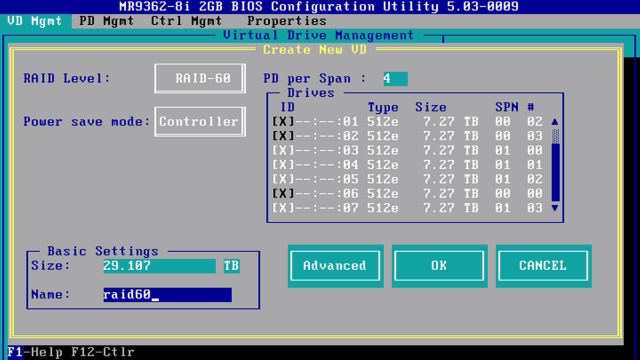Click the Create New VD dialog title
This screenshot has width=640, height=360.
315,50
